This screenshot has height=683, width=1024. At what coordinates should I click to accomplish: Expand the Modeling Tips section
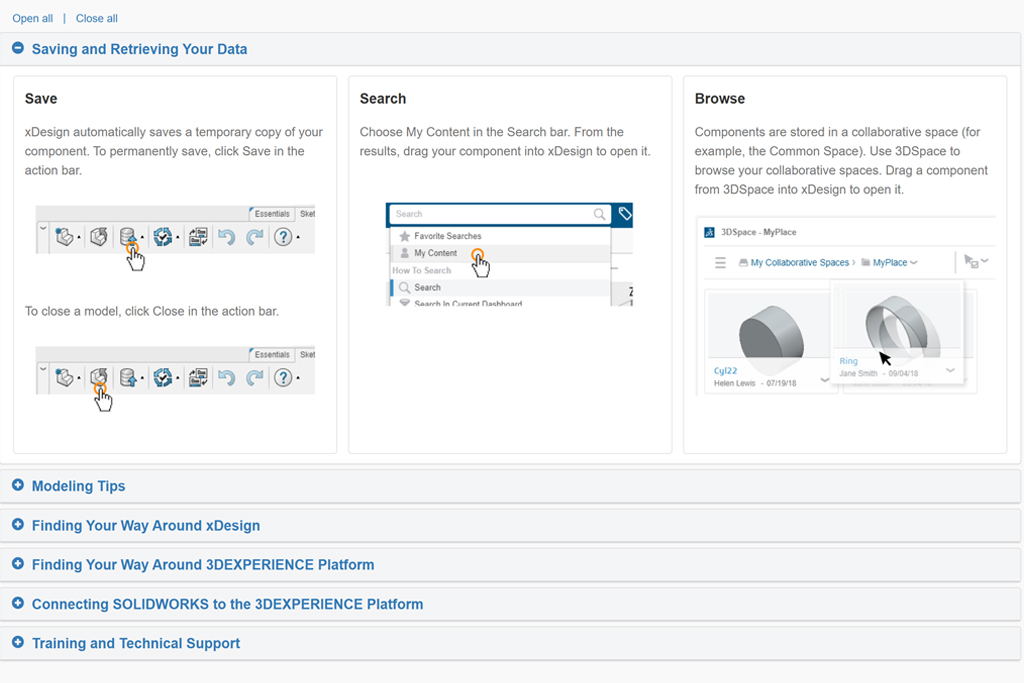(x=18, y=485)
